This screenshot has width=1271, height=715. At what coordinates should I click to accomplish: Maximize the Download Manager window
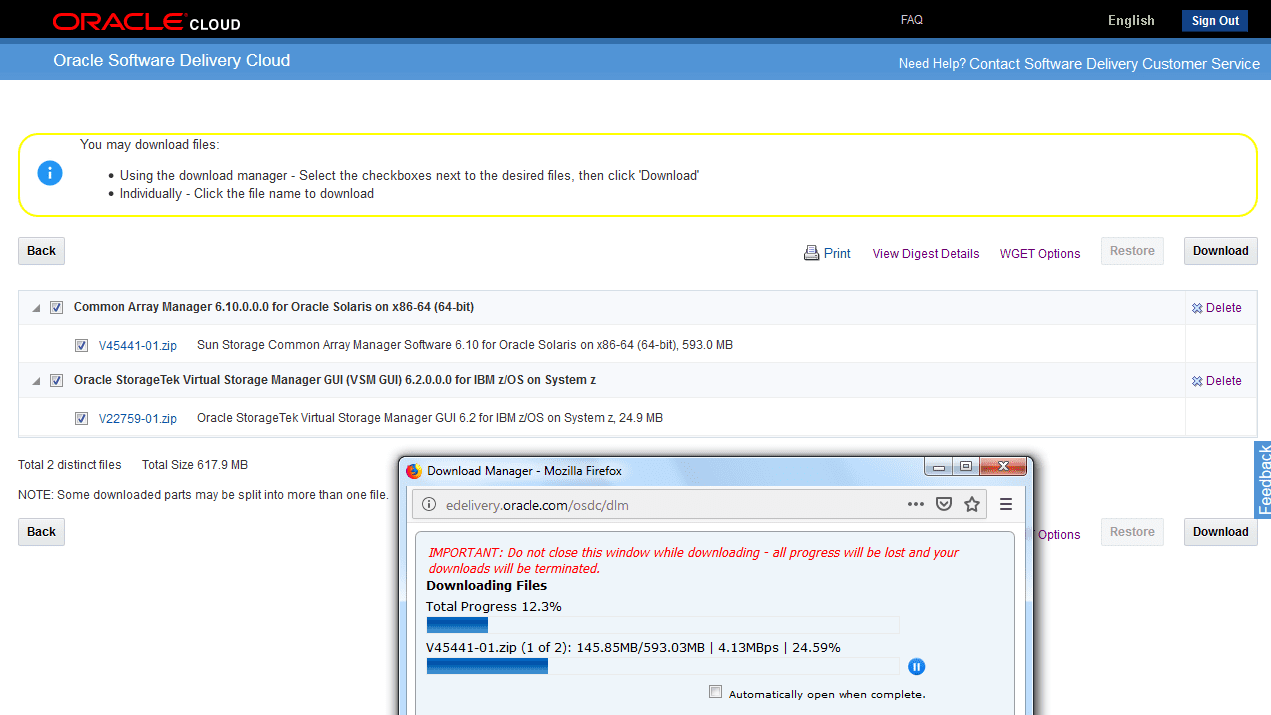pyautogui.click(x=965, y=467)
